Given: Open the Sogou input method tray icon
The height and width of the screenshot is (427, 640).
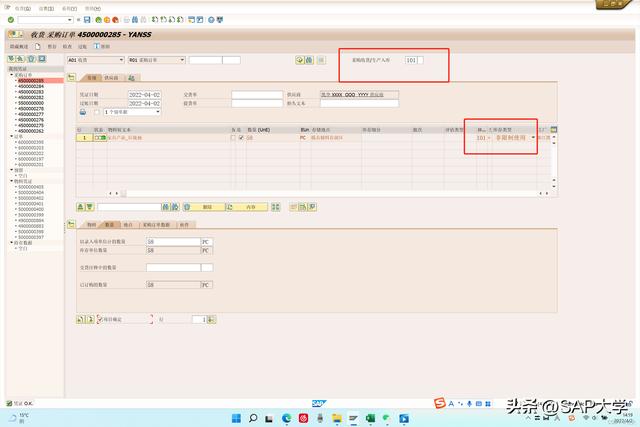Looking at the screenshot, I should pyautogui.click(x=439, y=403).
